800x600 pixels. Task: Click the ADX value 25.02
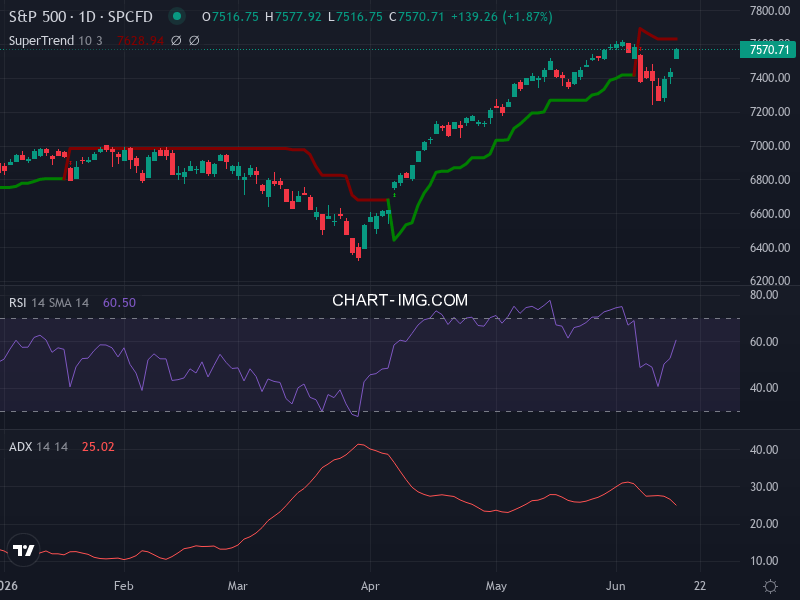pyautogui.click(x=98, y=447)
